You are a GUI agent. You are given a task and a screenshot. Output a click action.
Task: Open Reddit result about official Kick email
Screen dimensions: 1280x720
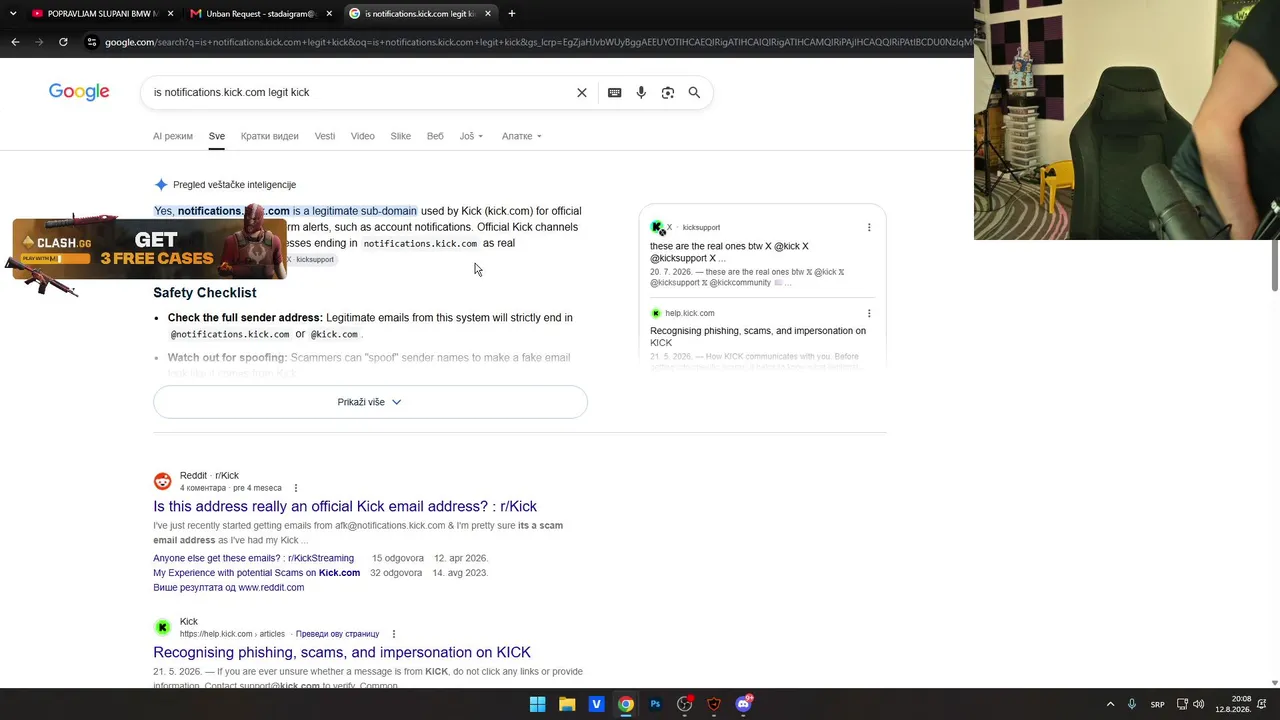click(345, 507)
